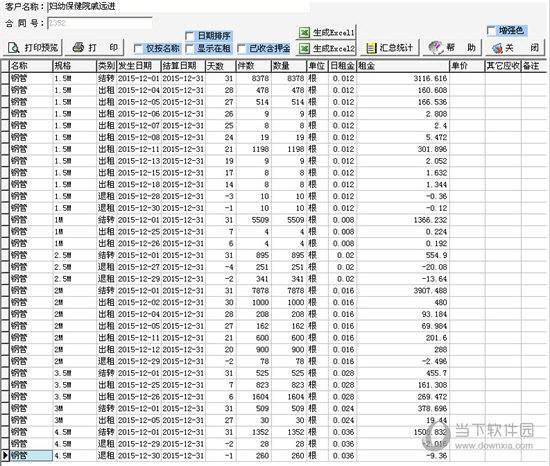Click the 关闭 button text

pos(522,48)
